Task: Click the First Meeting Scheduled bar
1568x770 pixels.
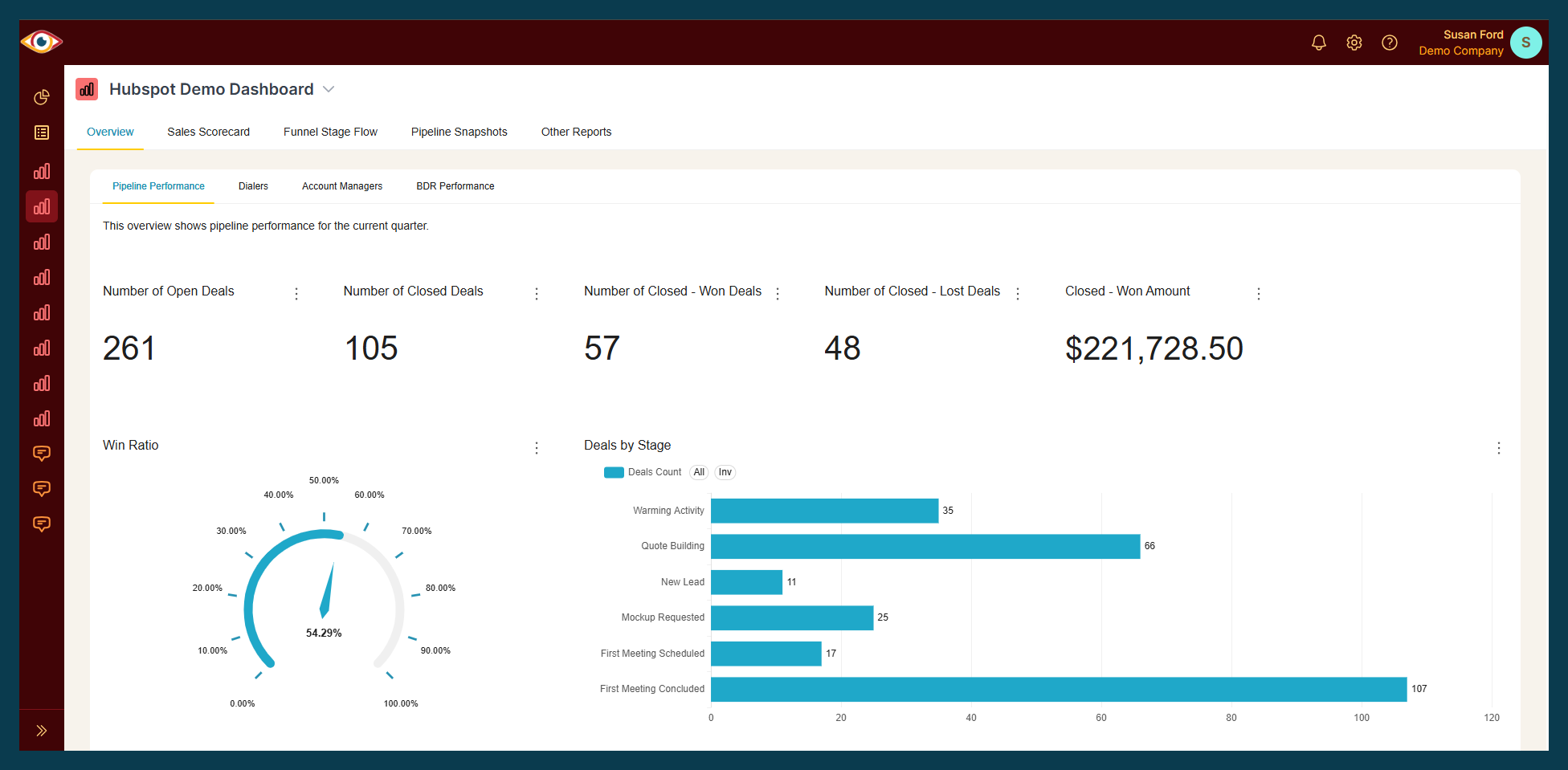Action: [766, 654]
